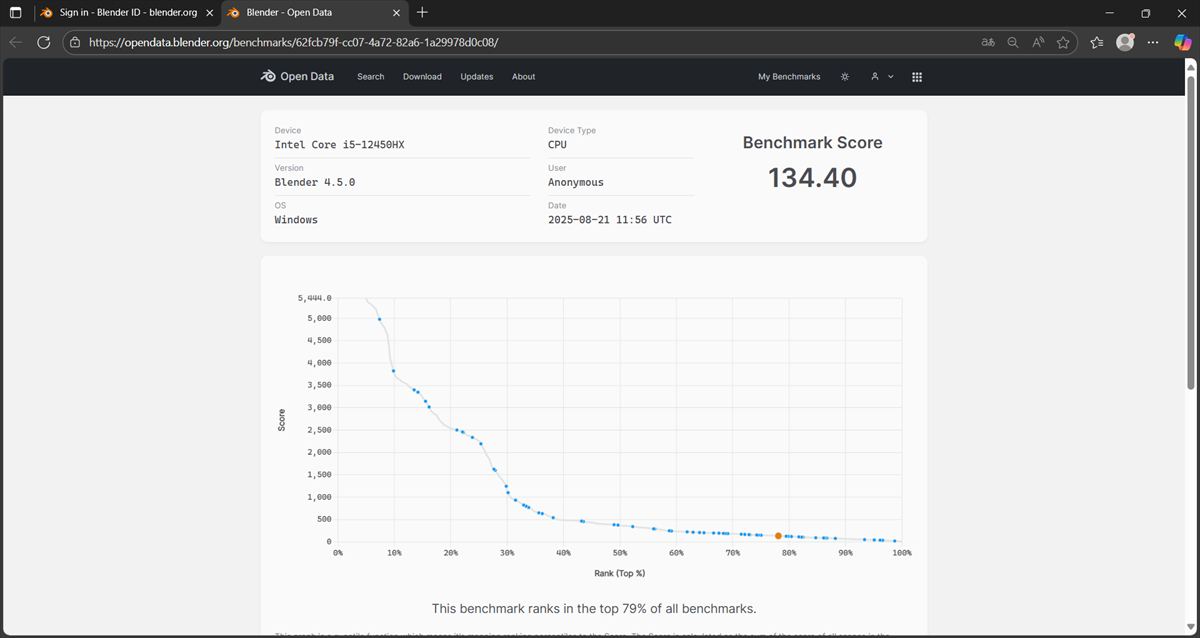Click the Benchmark Score heading
Viewport: 1200px width, 638px height.
pyautogui.click(x=812, y=143)
